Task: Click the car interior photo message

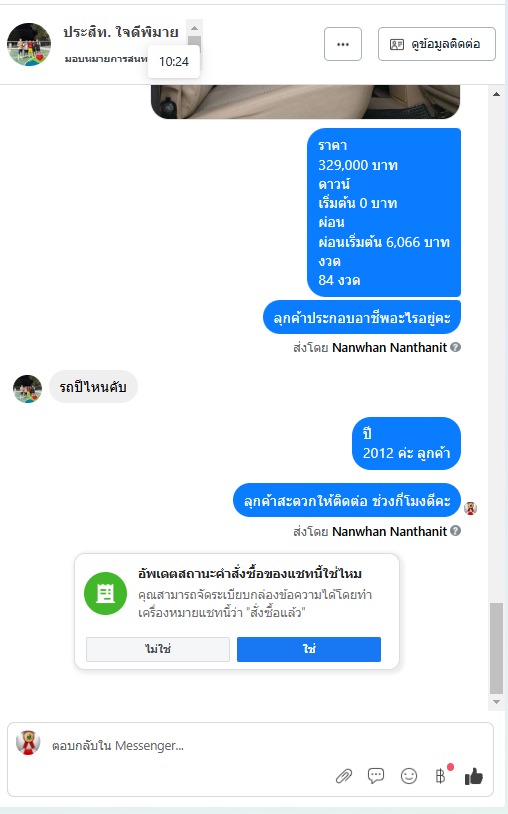Action: tap(306, 102)
